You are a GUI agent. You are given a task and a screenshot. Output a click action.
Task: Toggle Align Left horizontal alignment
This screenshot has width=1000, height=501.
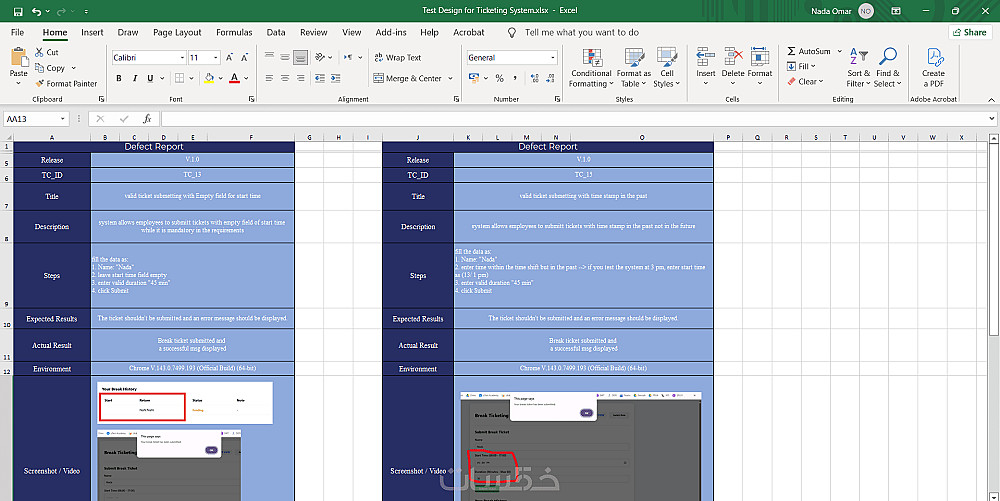269,78
